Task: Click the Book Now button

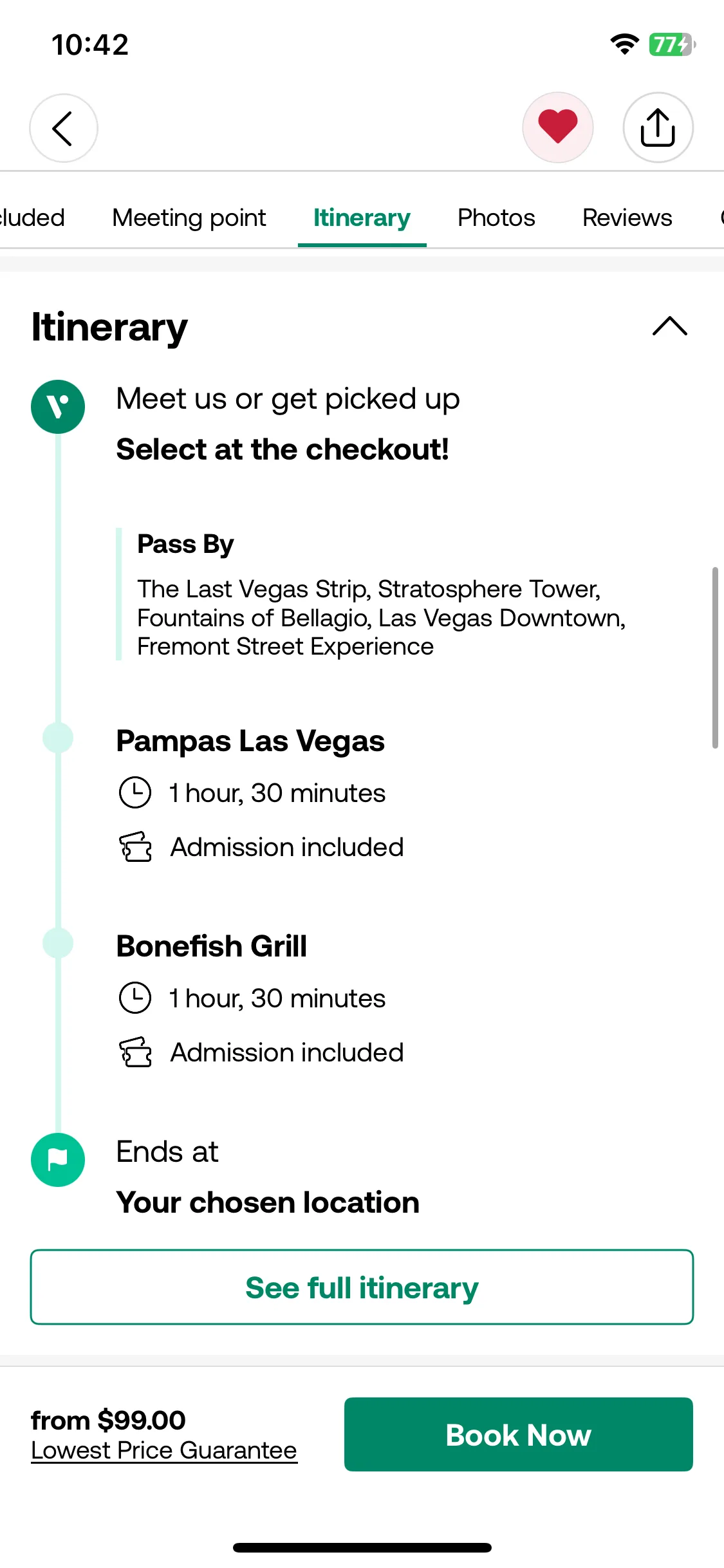Action: click(x=519, y=1434)
